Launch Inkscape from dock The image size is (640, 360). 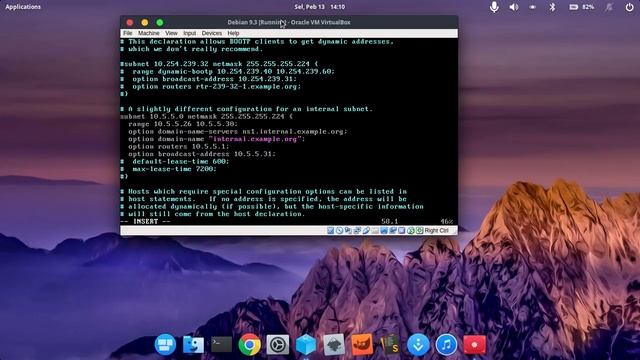[x=334, y=344]
